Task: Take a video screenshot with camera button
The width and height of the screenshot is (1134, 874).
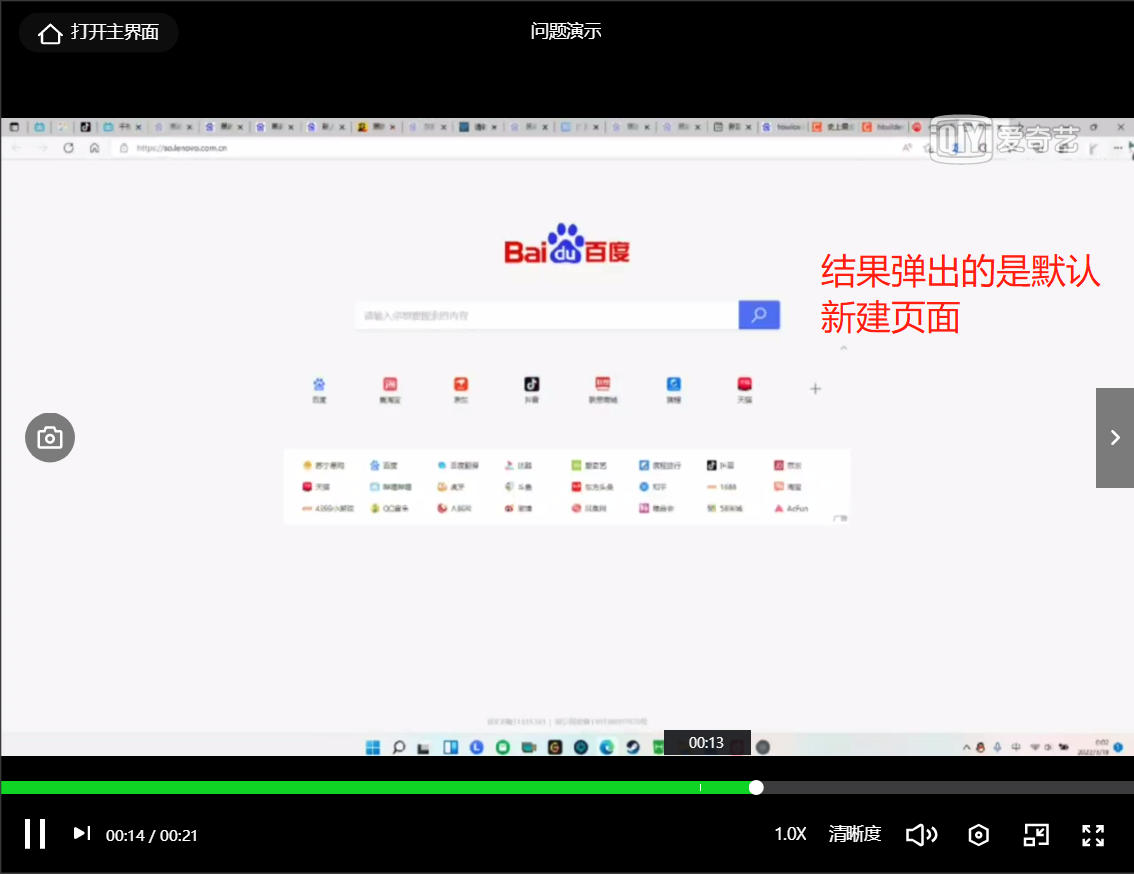Action: tap(50, 438)
